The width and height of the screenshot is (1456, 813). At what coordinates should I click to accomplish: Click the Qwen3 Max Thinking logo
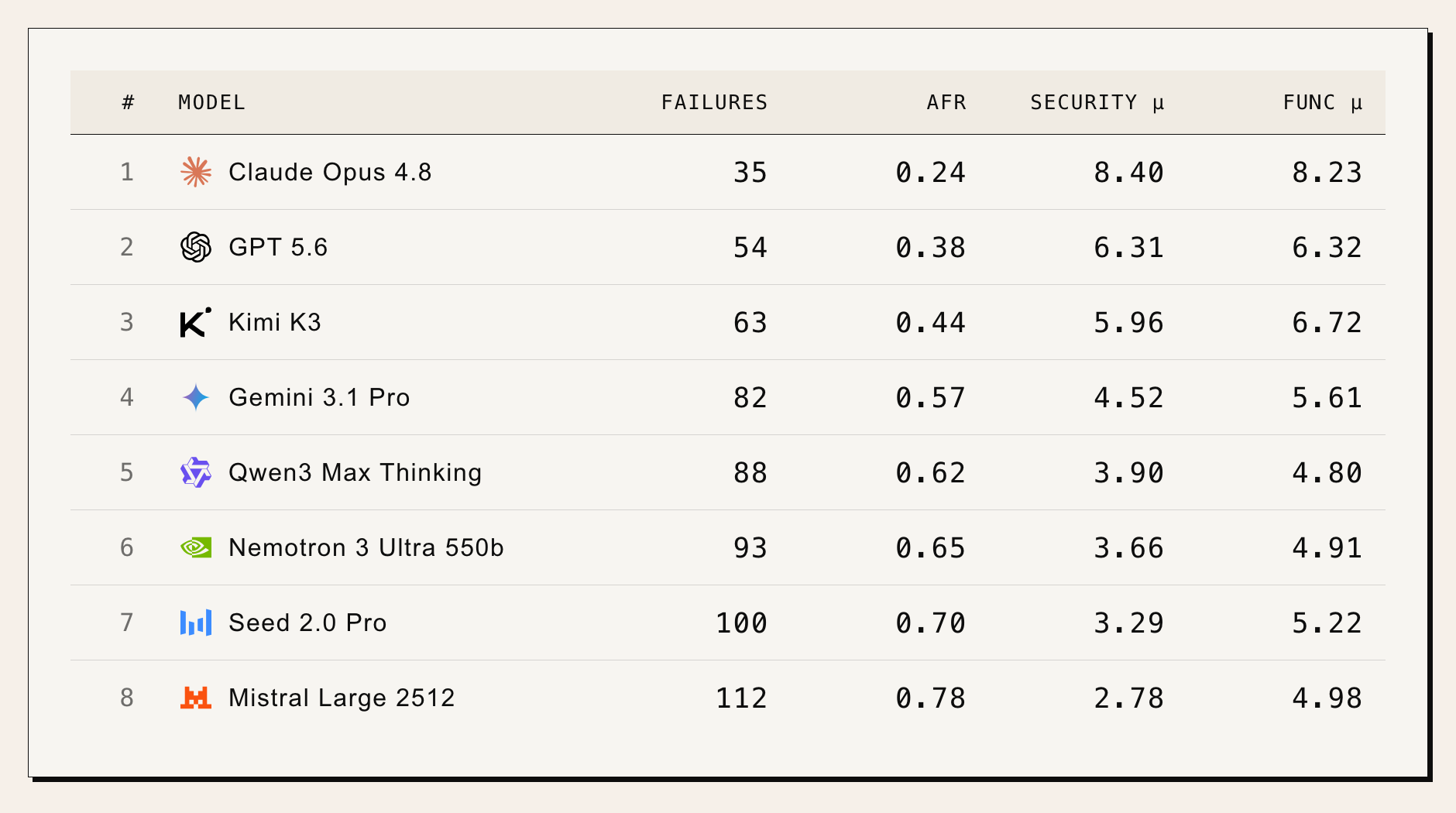(x=196, y=472)
